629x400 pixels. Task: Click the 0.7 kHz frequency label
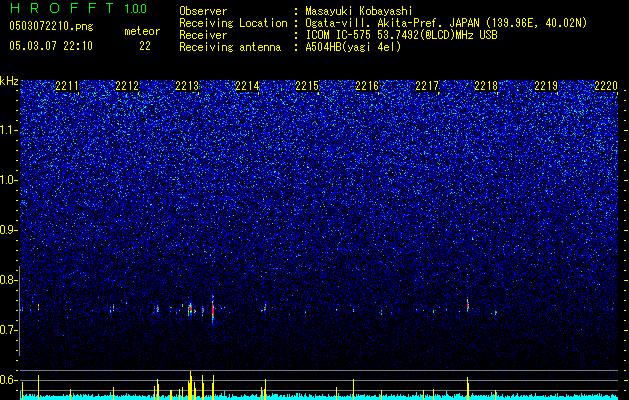[8, 330]
